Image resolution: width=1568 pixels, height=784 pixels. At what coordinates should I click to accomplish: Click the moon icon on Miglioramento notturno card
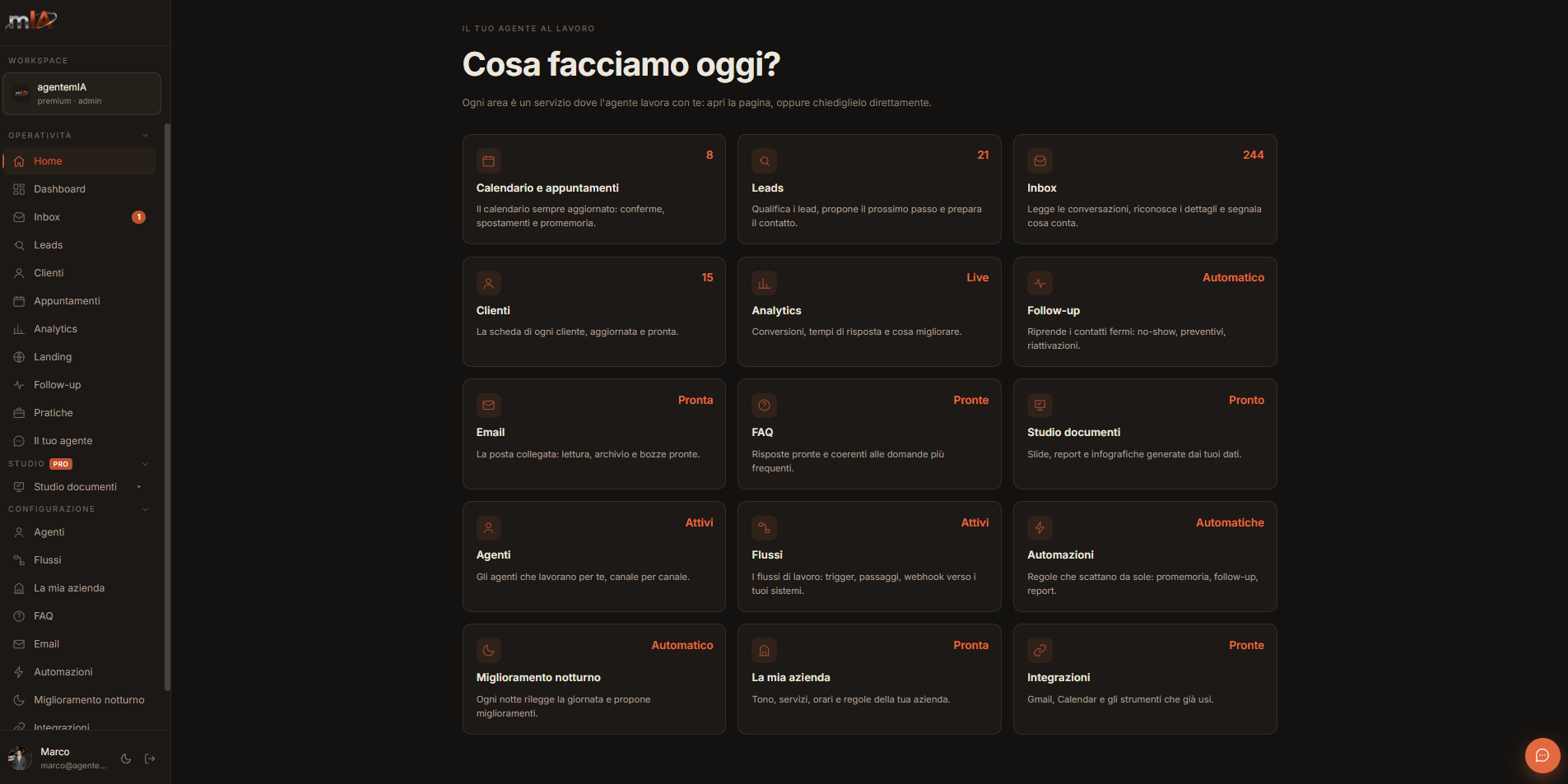(489, 651)
